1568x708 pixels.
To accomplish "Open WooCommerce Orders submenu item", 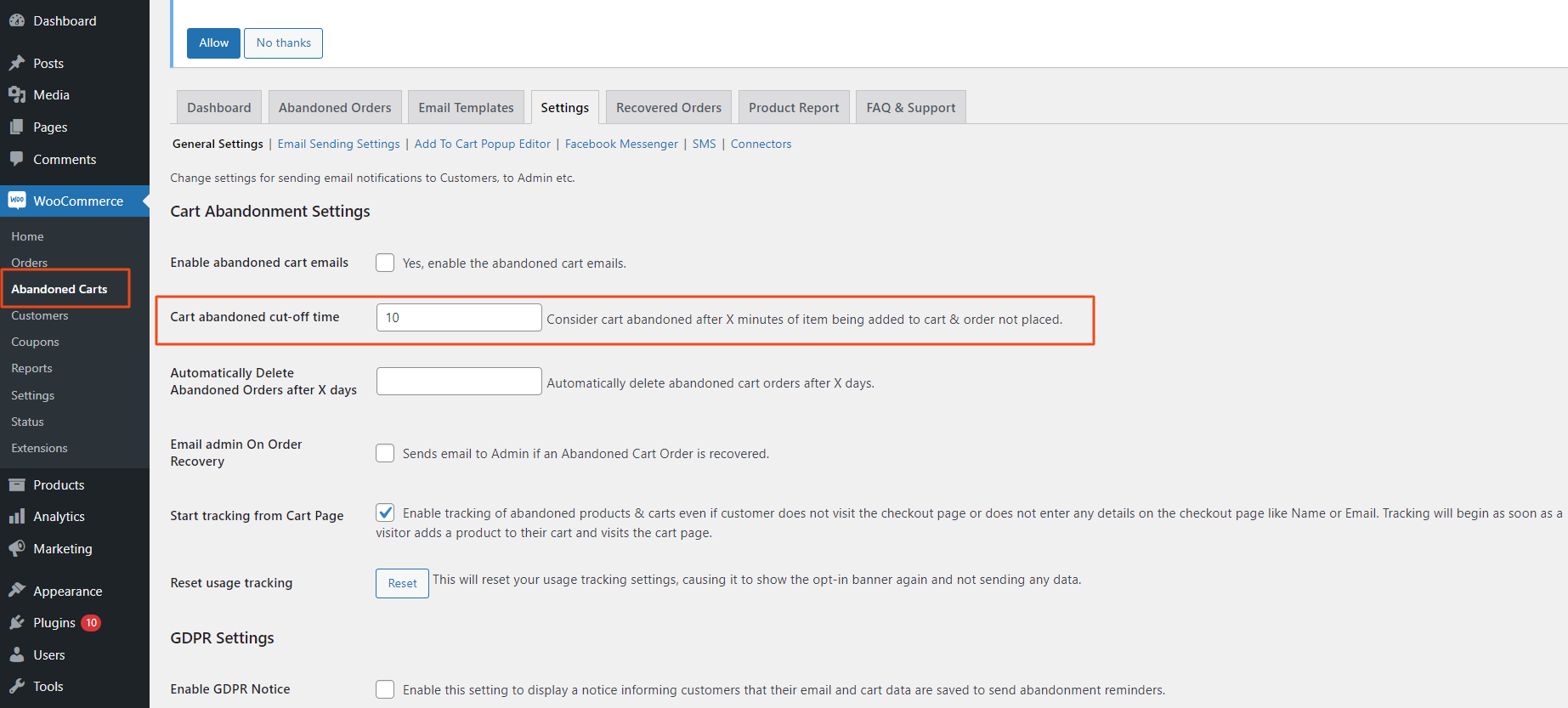I will (x=29, y=263).
